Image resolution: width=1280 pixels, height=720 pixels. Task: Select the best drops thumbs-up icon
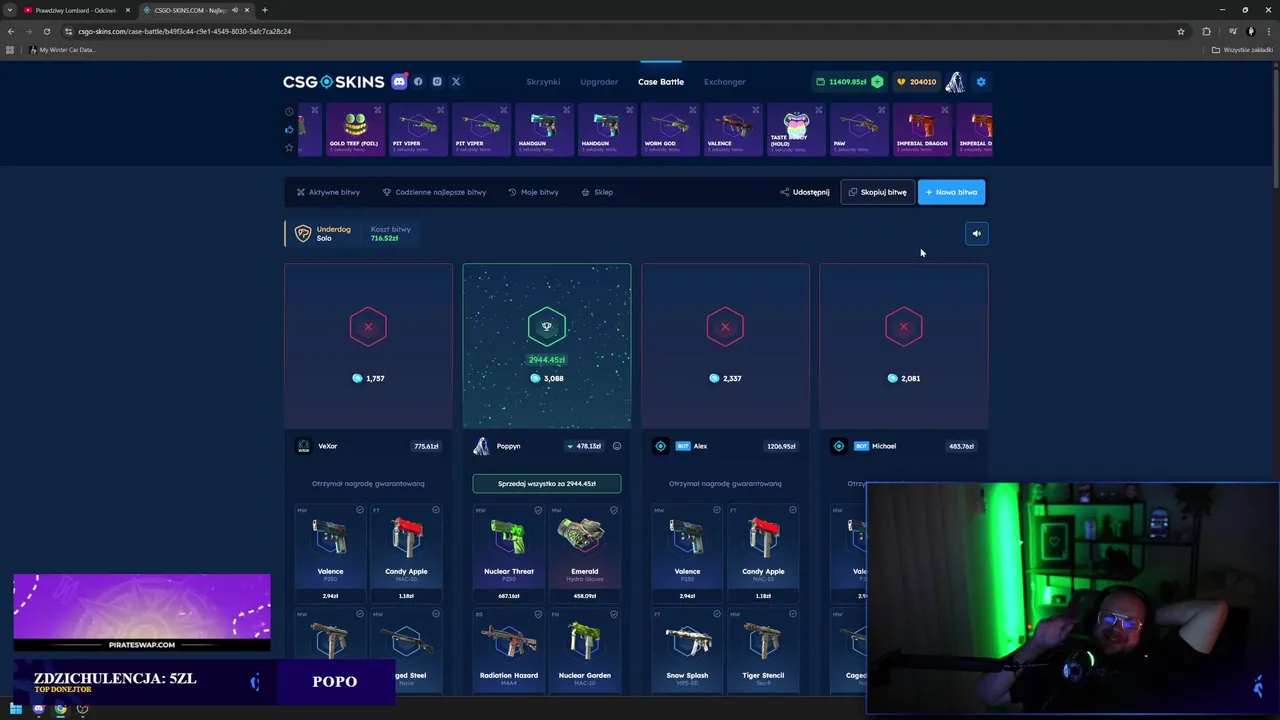[x=289, y=129]
